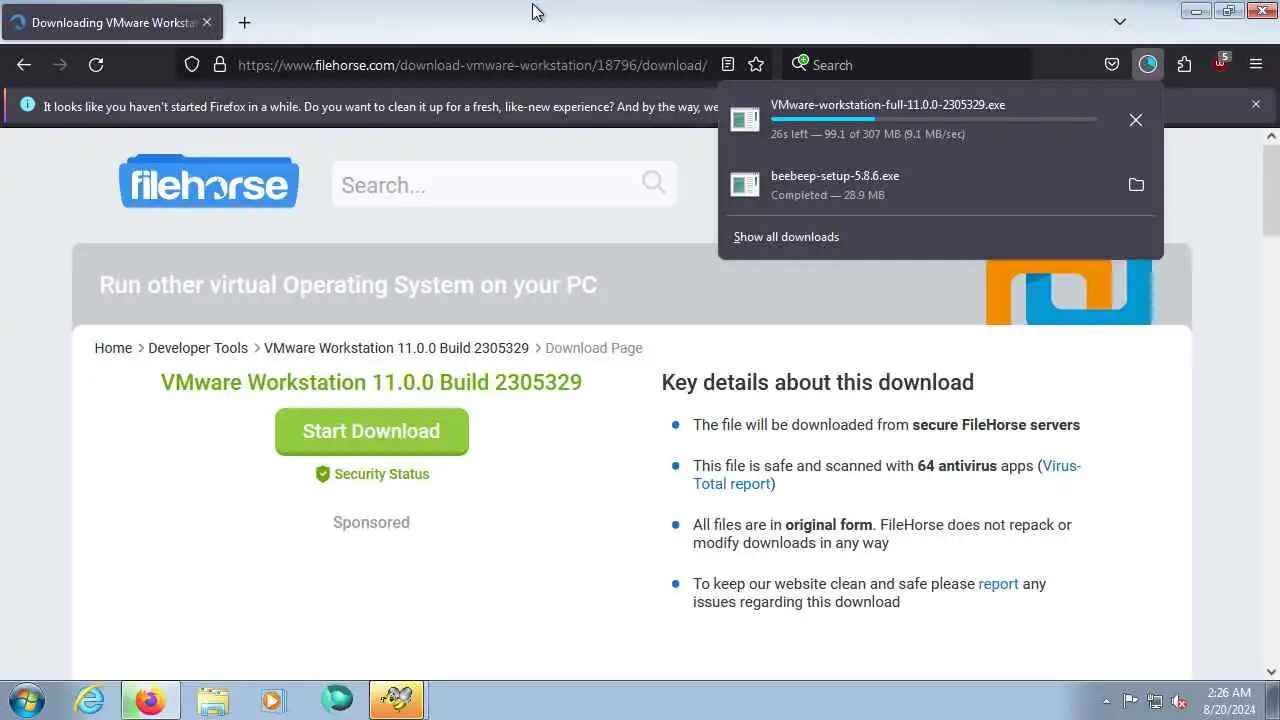The image size is (1280, 720).
Task: Click the search magnifier icon on FileHorse
Action: [x=654, y=182]
